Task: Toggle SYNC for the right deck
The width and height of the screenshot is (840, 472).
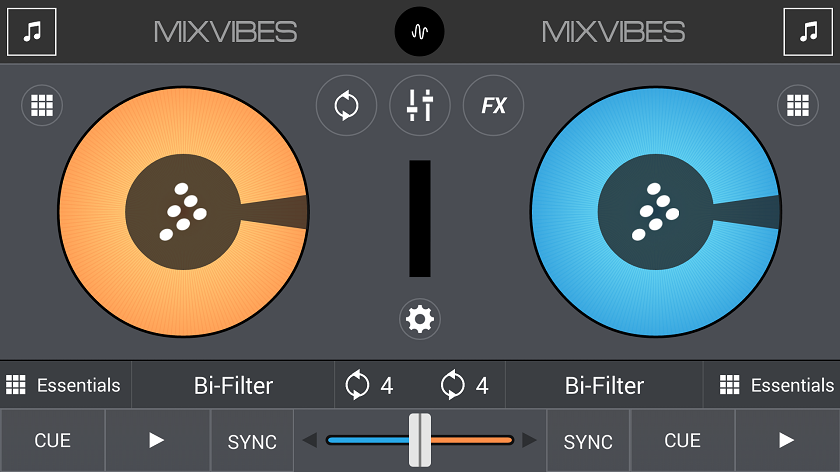Action: tap(588, 441)
